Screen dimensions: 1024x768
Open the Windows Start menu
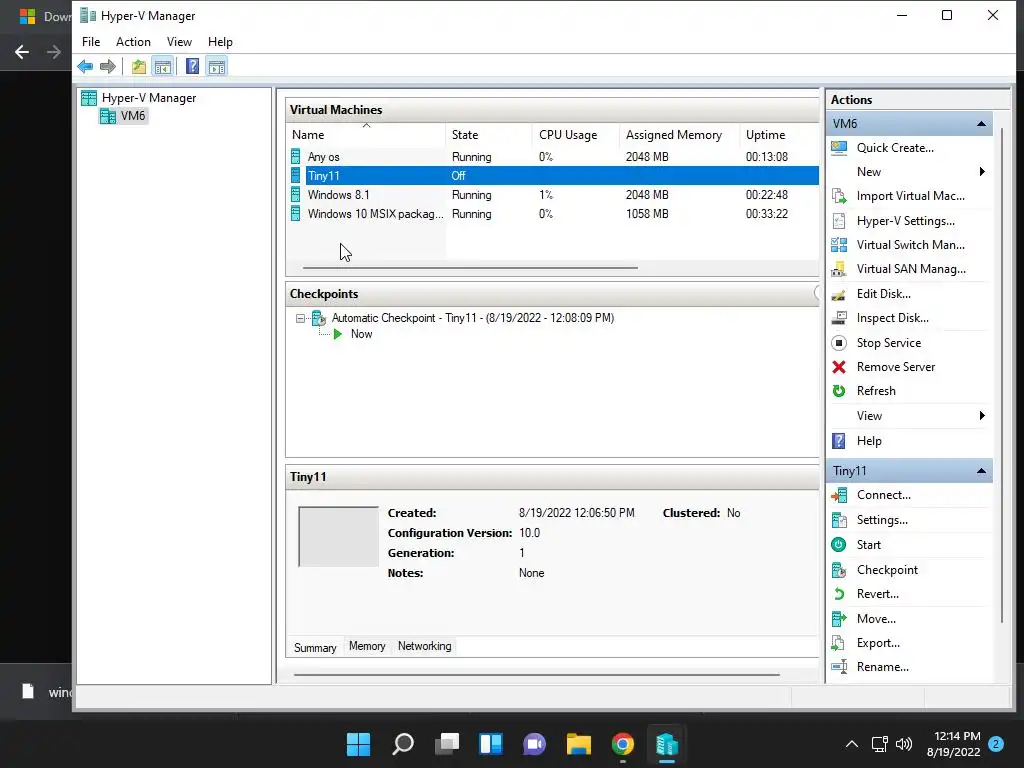[x=358, y=744]
